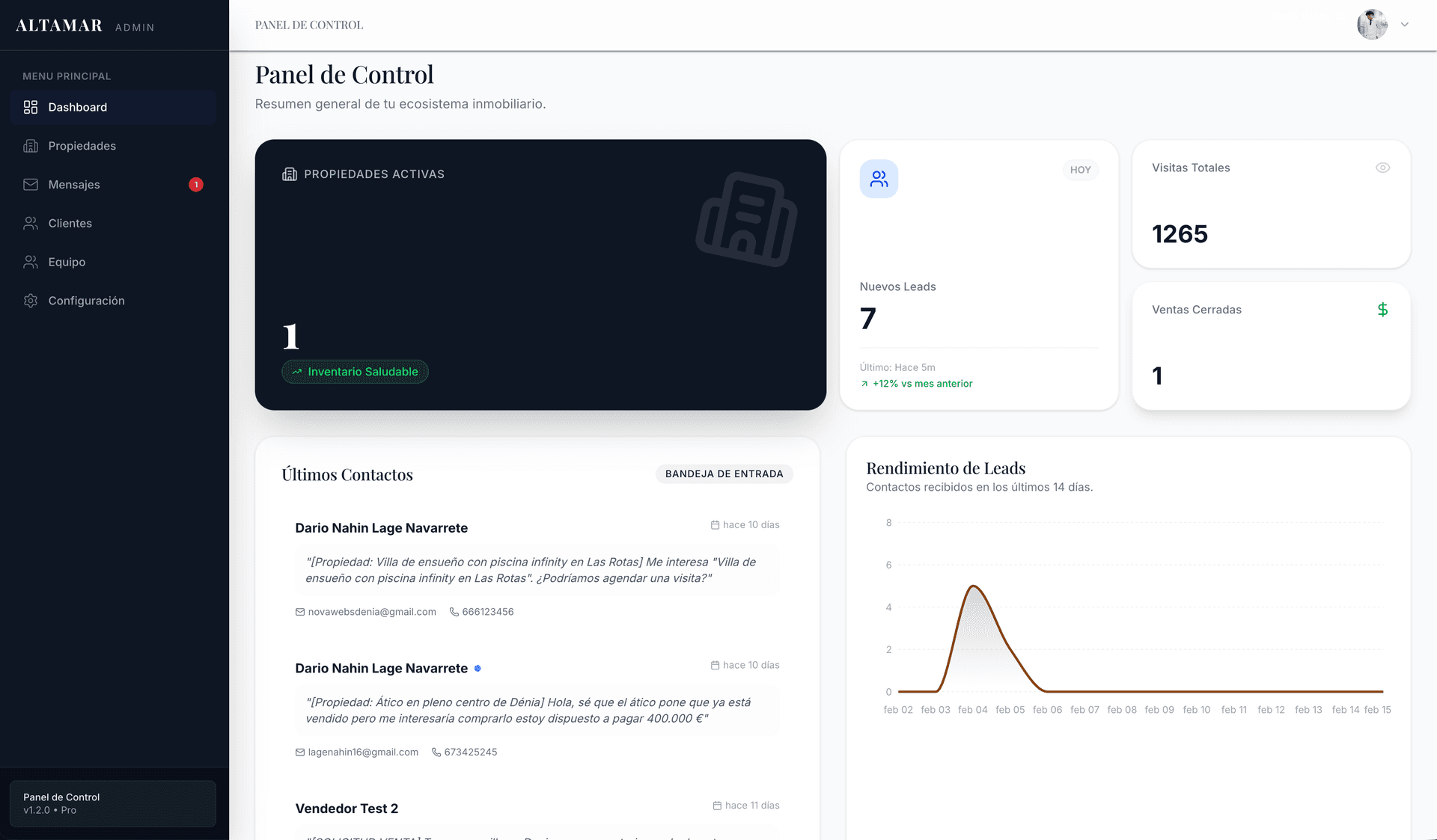Viewport: 1437px width, 840px height.
Task: Click the eye icon on Visitas Totales
Action: (x=1382, y=168)
